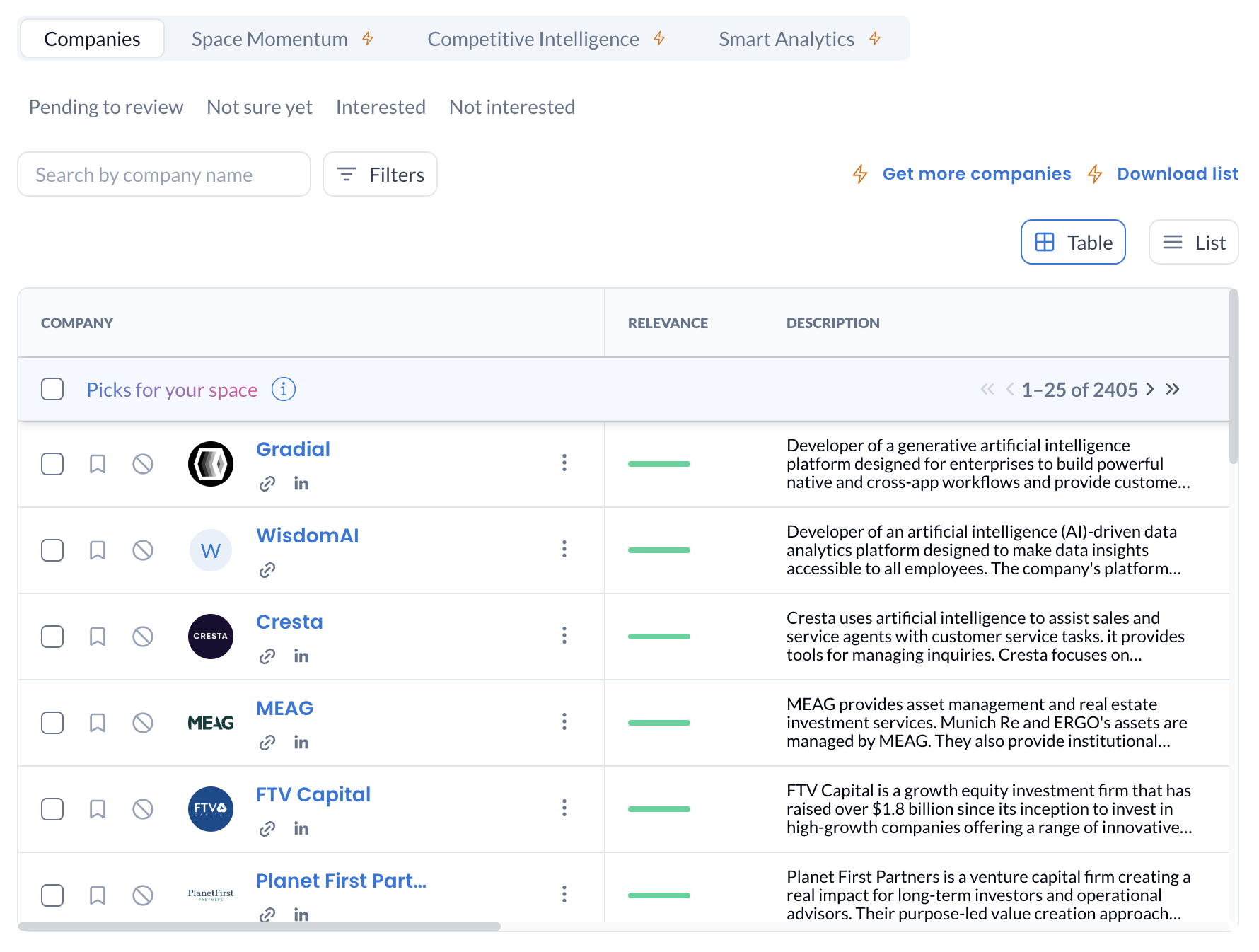This screenshot has width=1259, height=952.
Task: Open Cresta's LinkedIn icon
Action: pyautogui.click(x=301, y=656)
